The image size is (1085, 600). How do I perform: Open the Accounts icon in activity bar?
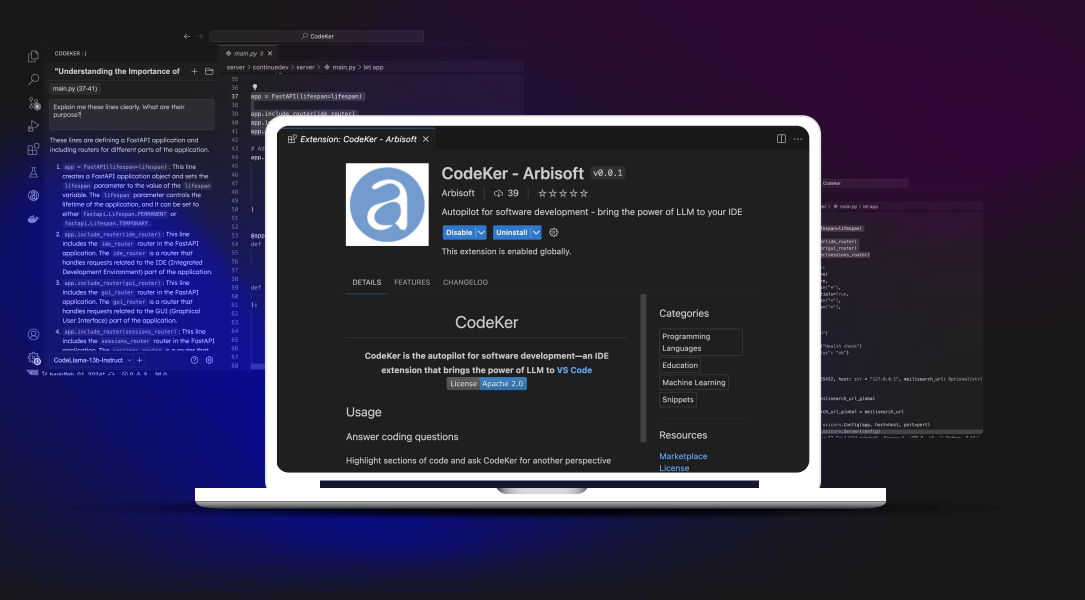pos(33,334)
